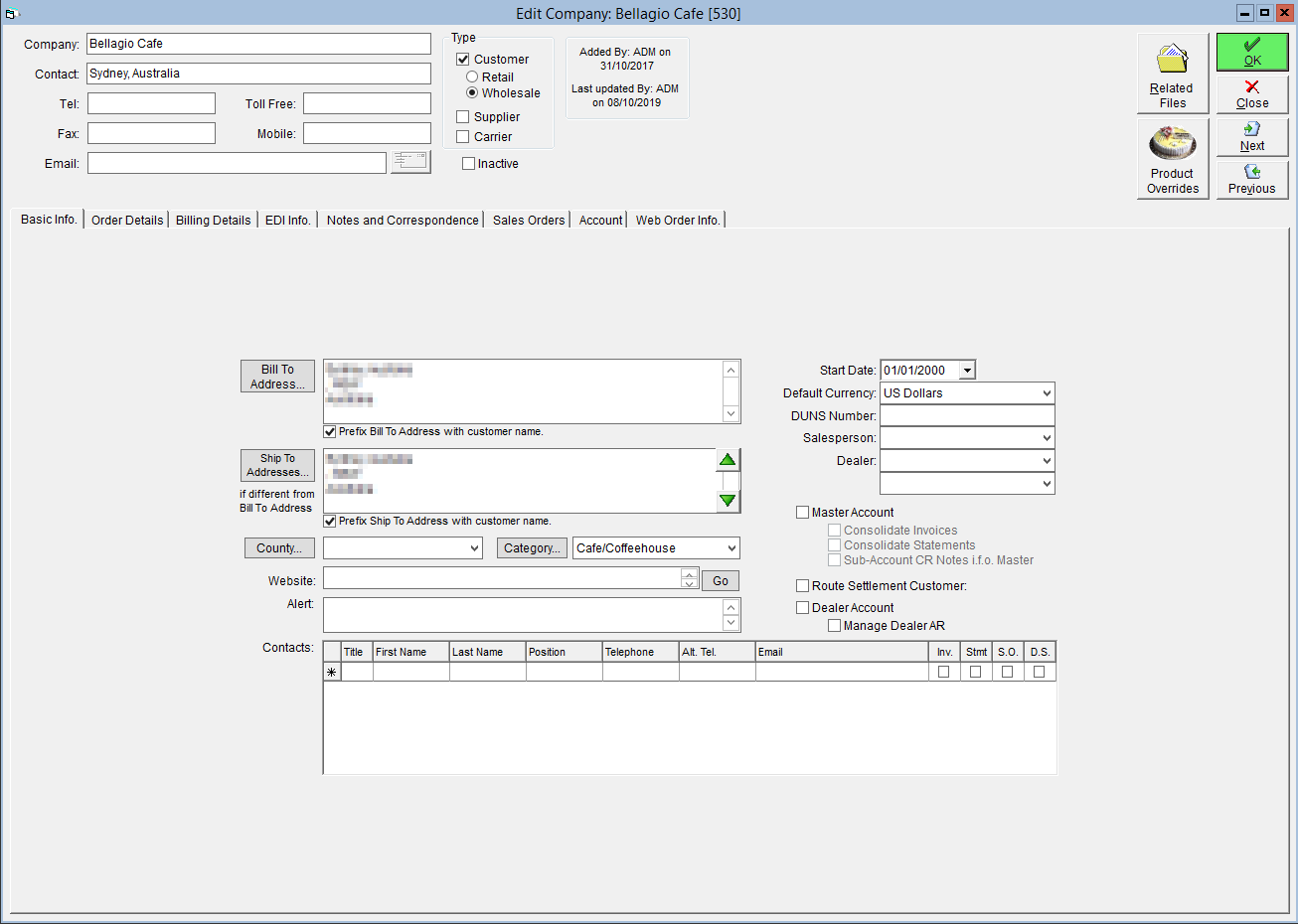This screenshot has width=1298, height=924.
Task: Check Route Settlement Customer
Action: click(x=802, y=586)
